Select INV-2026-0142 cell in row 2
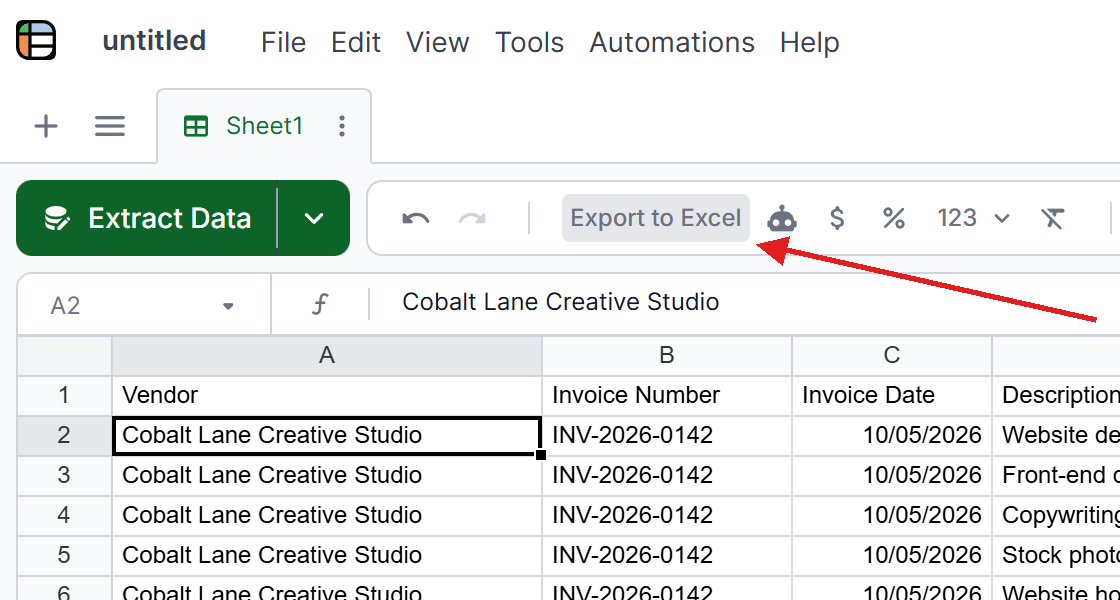The width and height of the screenshot is (1120, 600). pyautogui.click(x=667, y=435)
